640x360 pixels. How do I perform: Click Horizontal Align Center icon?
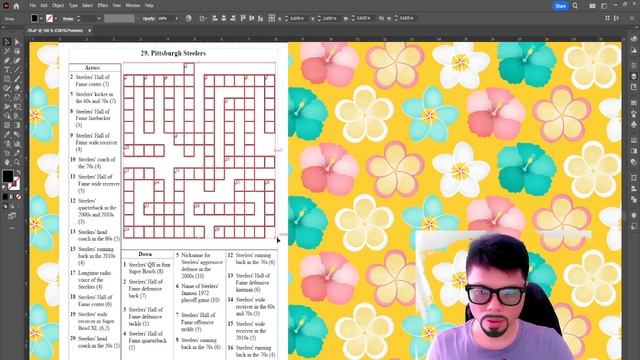click(224, 18)
